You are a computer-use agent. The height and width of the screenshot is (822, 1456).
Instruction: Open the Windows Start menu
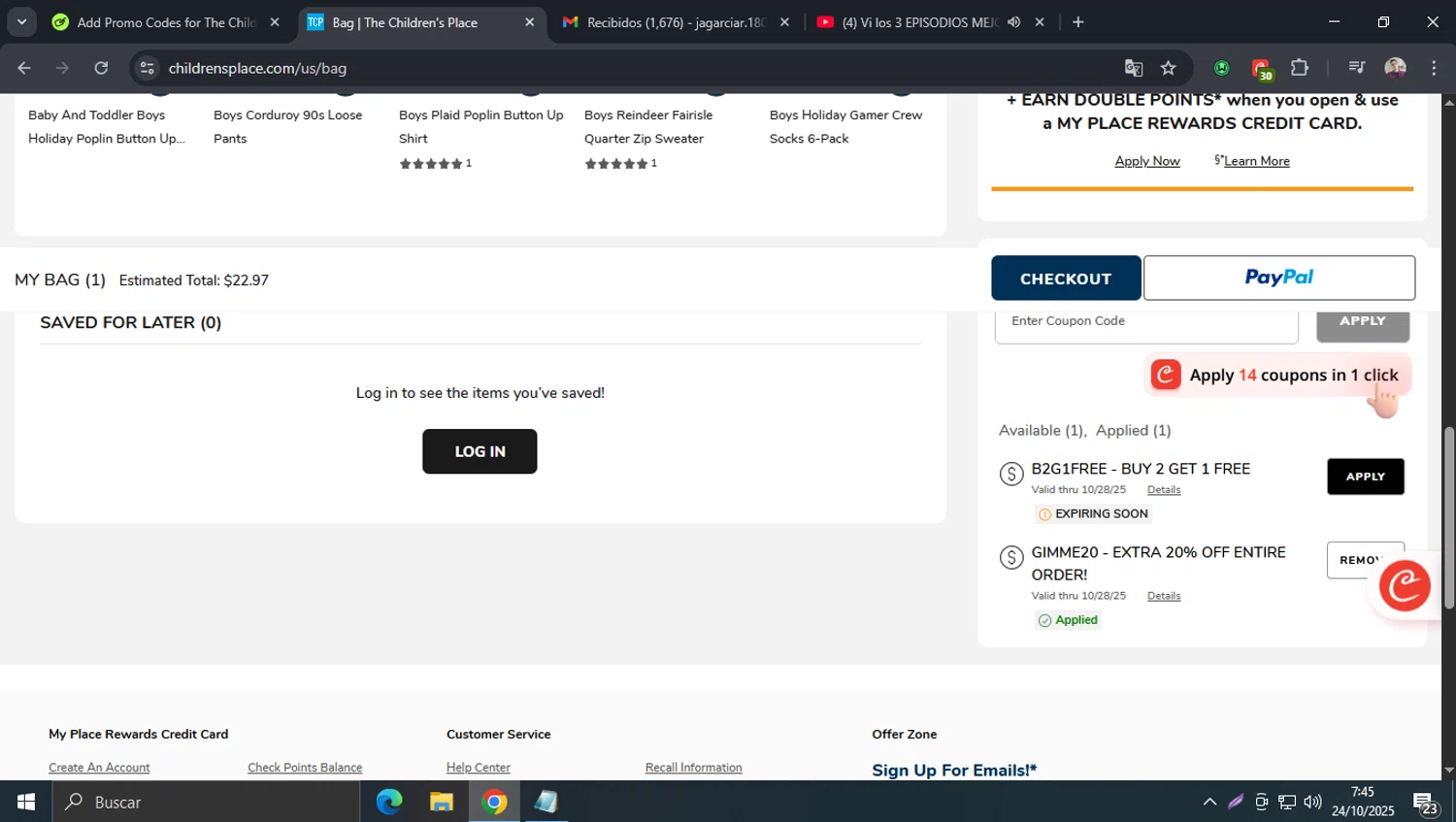(25, 802)
